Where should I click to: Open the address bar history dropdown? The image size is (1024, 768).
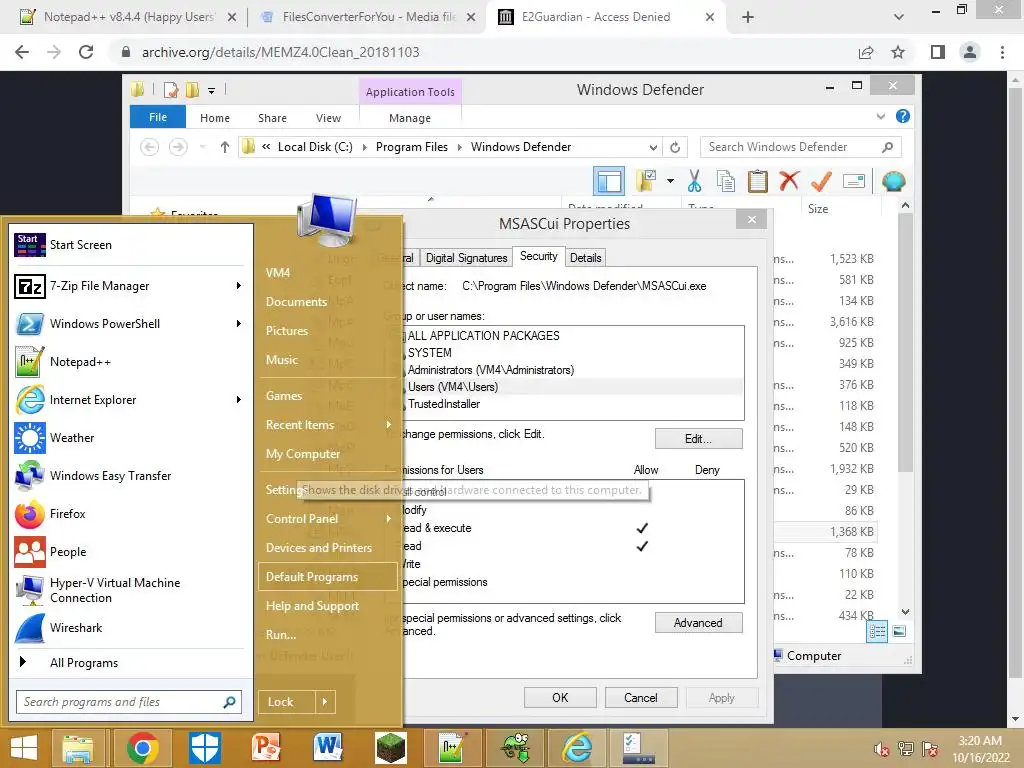tap(652, 148)
